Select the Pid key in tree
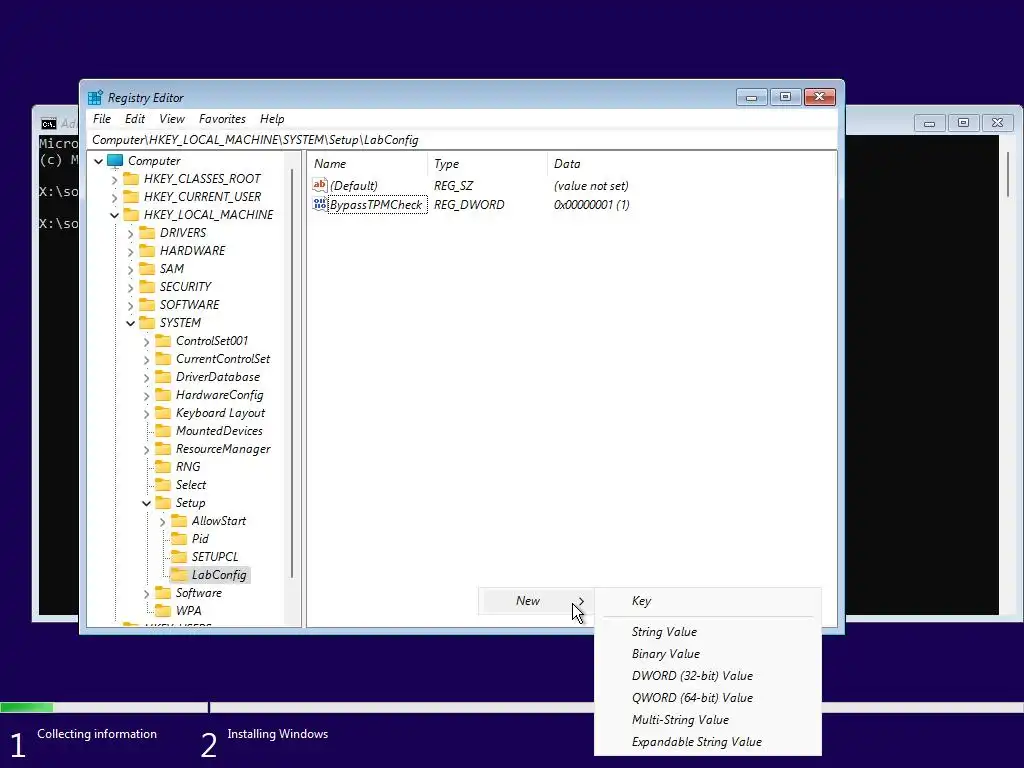The image size is (1024, 768). 200,539
